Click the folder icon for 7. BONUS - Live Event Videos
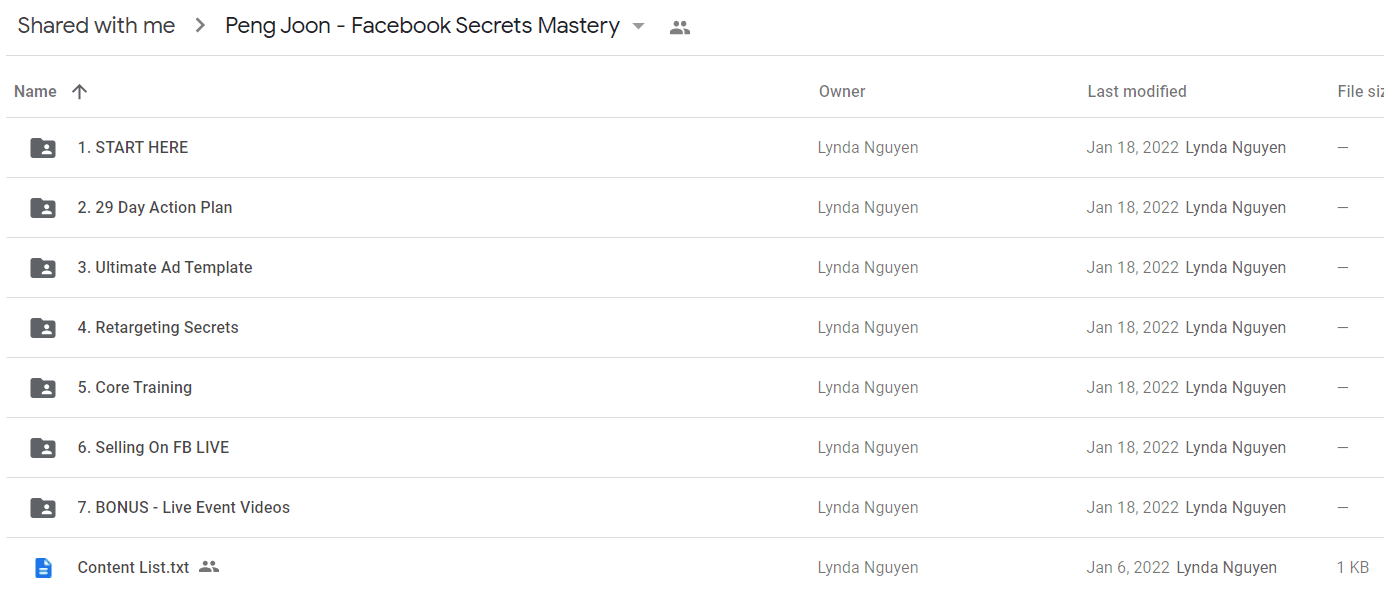The image size is (1384, 593). pos(43,508)
